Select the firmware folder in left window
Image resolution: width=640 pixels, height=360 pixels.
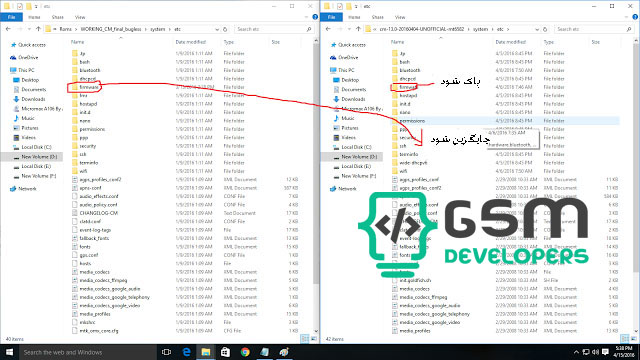click(85, 87)
